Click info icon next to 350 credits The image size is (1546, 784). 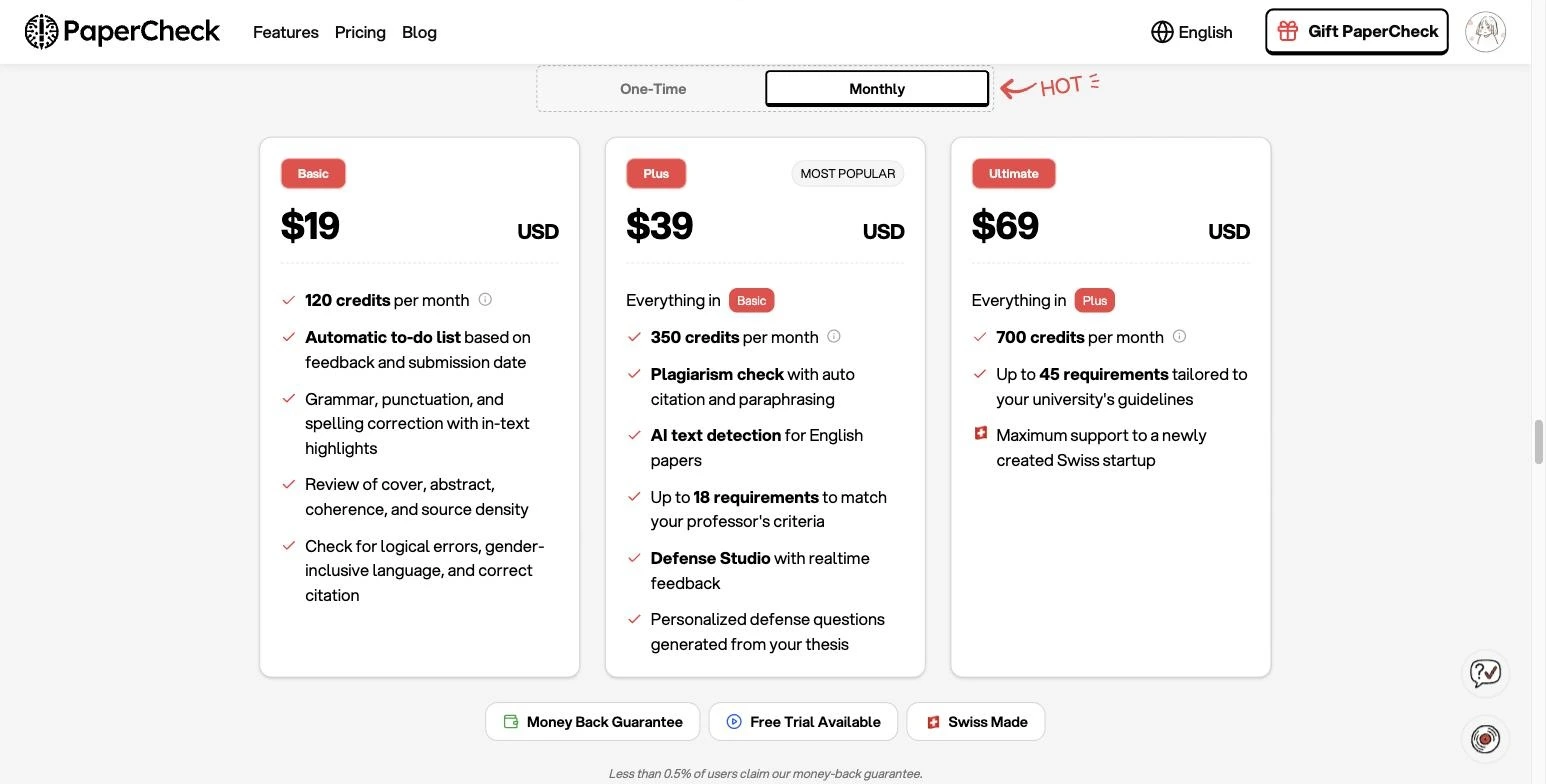834,336
